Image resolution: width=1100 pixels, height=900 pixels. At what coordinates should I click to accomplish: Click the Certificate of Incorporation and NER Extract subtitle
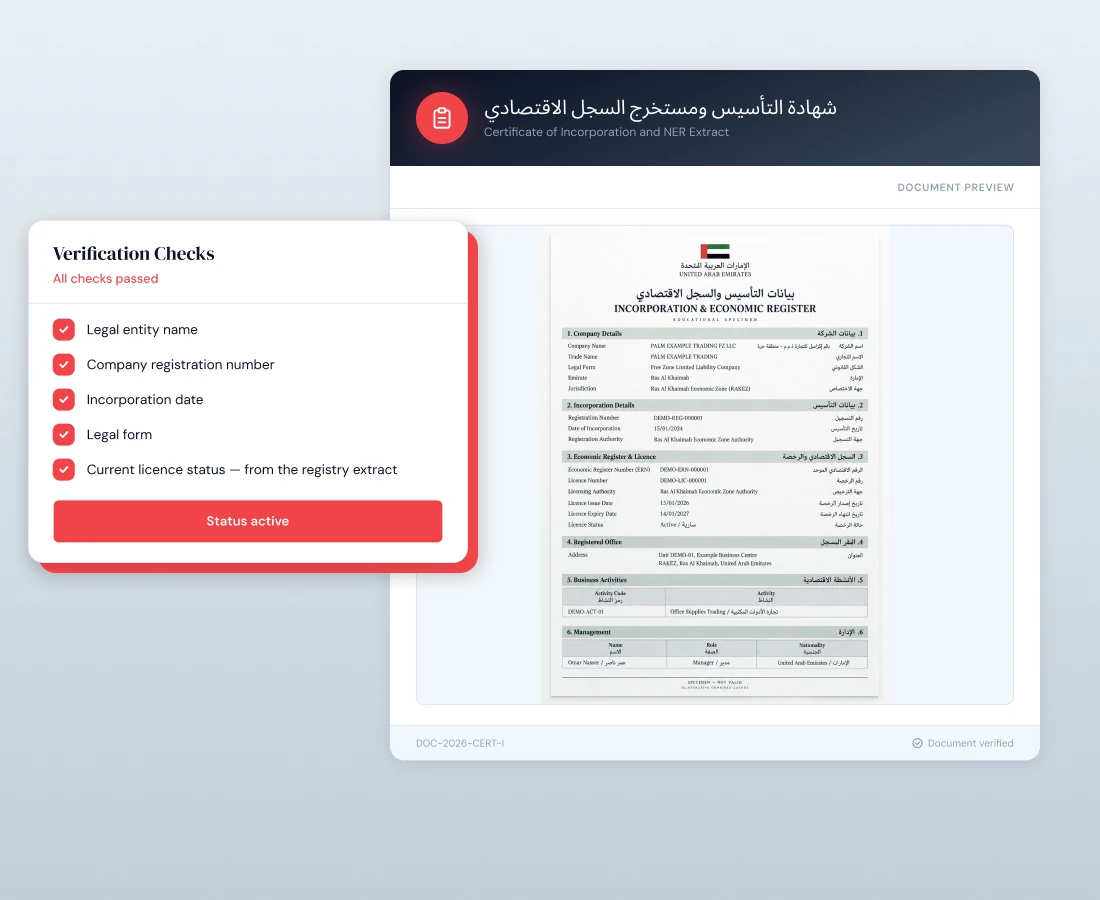pyautogui.click(x=606, y=132)
